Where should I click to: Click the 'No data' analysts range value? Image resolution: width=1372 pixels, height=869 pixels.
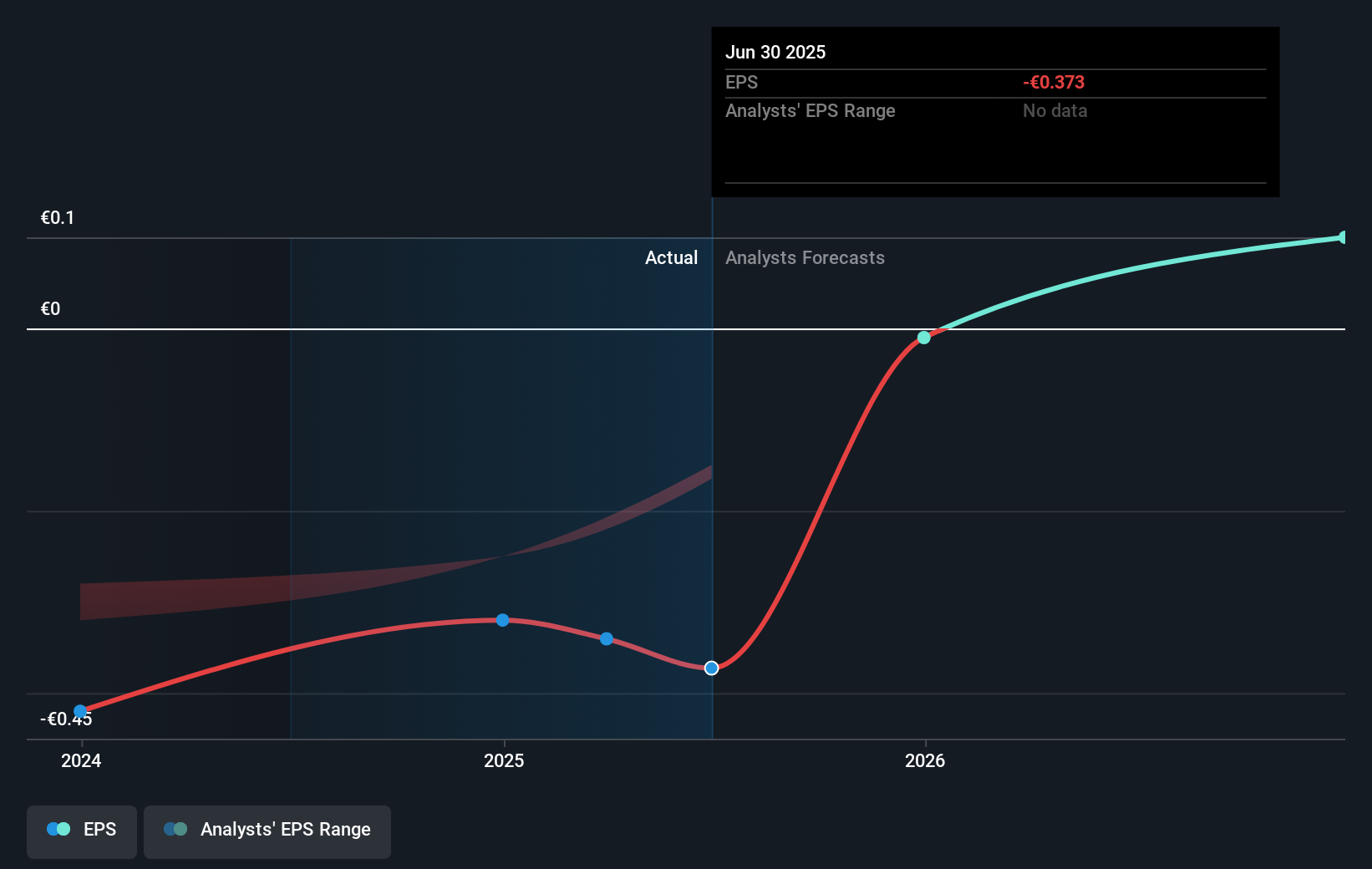coord(1055,110)
